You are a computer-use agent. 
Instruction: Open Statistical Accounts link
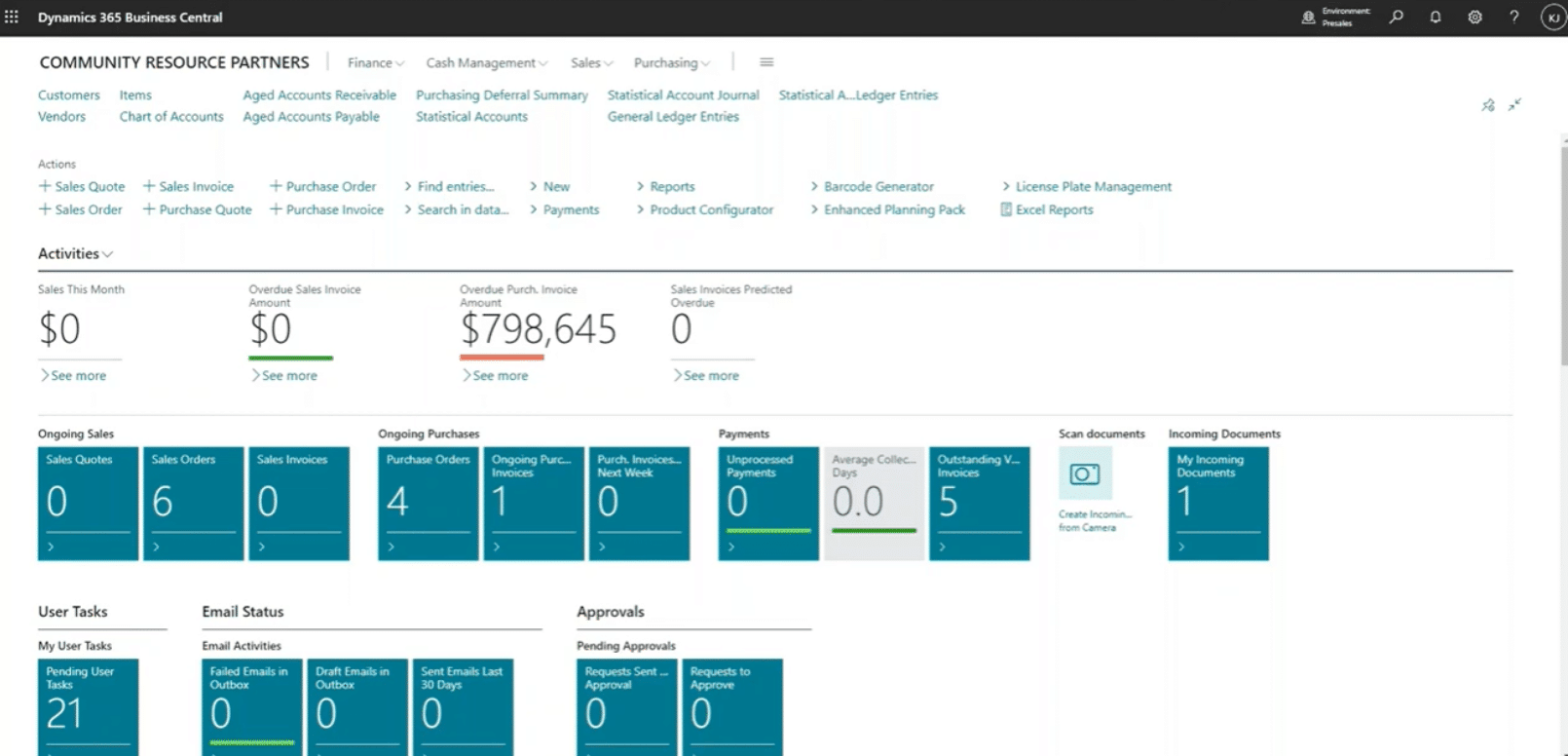click(x=471, y=116)
